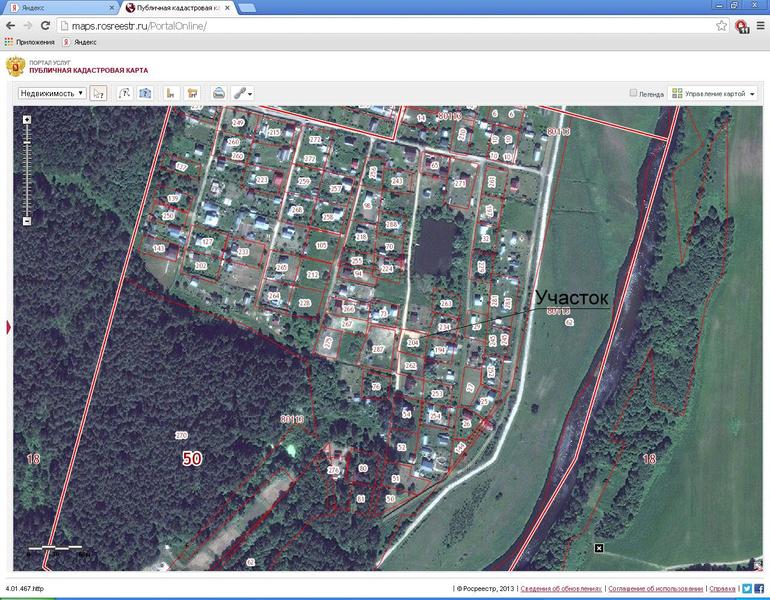Expand the share link tool dropdown arrow
The image size is (770, 600).
pos(250,94)
